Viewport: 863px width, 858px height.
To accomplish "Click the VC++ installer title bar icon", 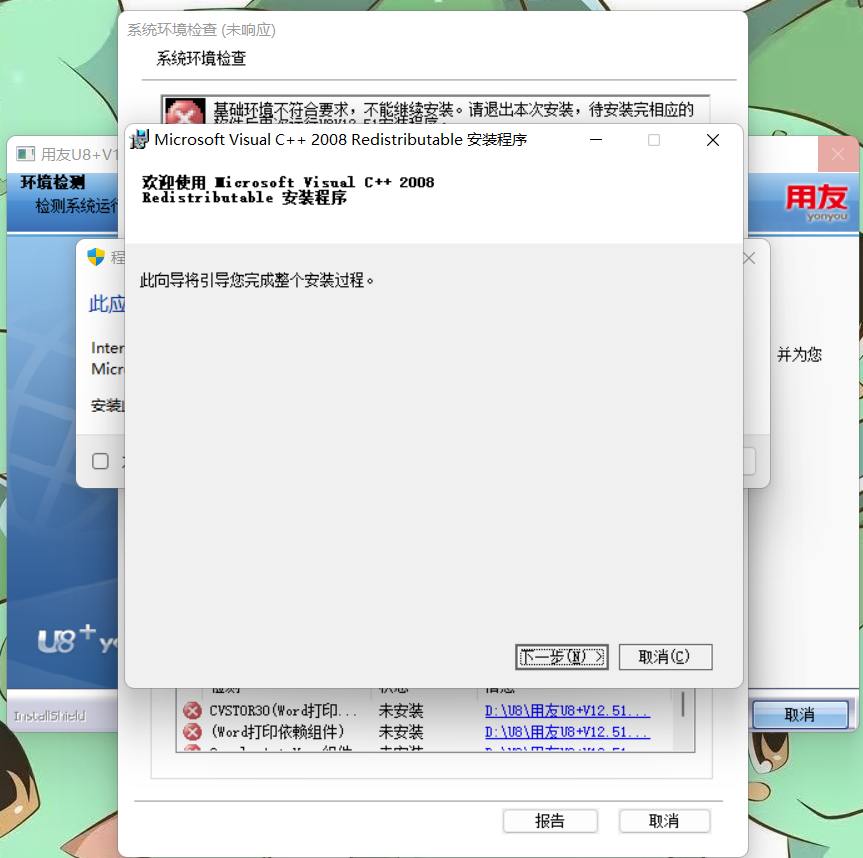I will coord(140,140).
